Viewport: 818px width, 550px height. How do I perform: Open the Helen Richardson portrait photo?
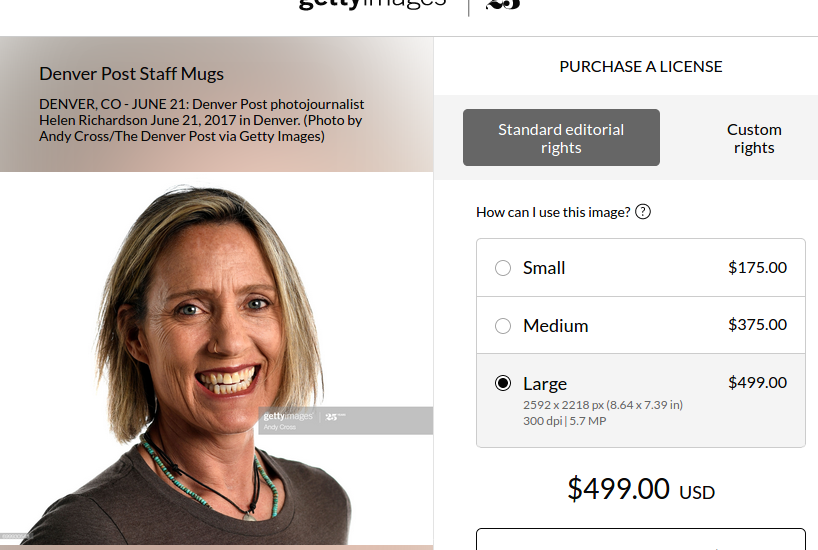(x=216, y=360)
